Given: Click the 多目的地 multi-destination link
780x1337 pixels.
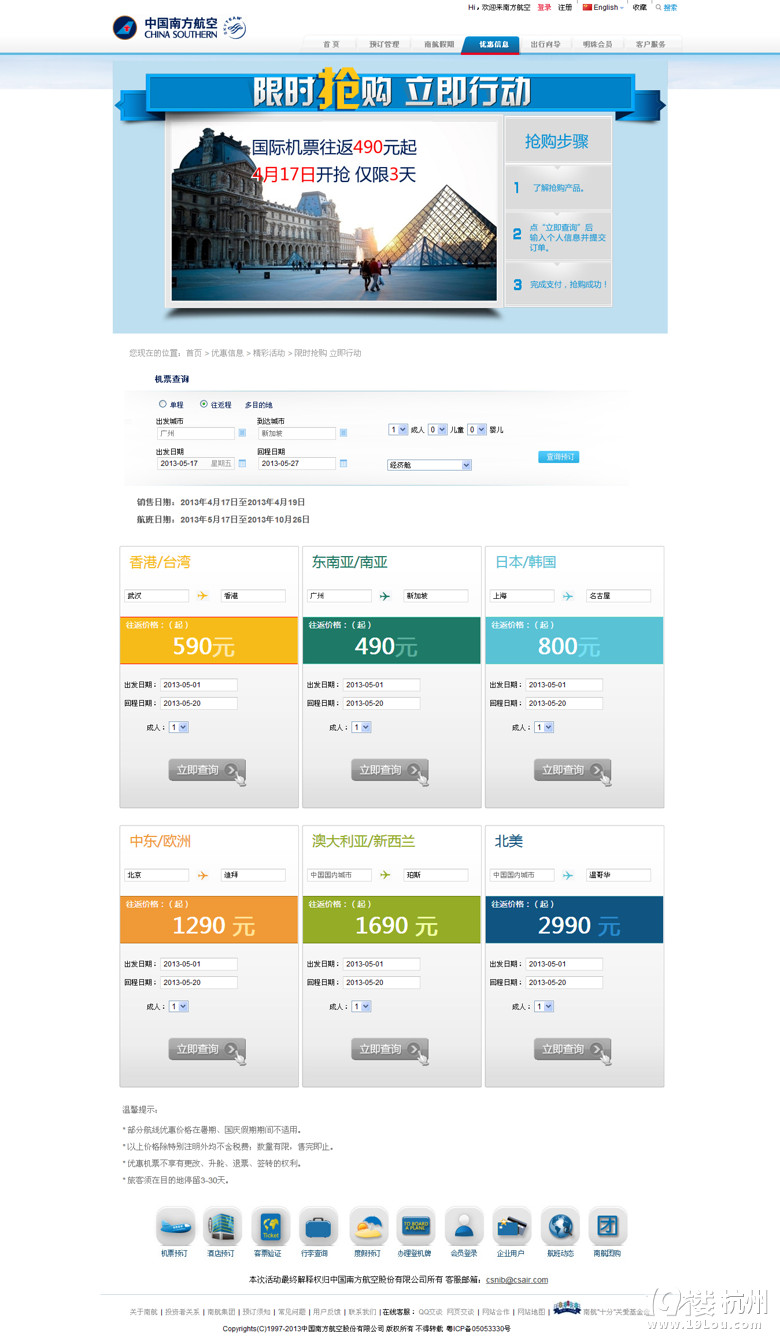Looking at the screenshot, I should (x=259, y=405).
